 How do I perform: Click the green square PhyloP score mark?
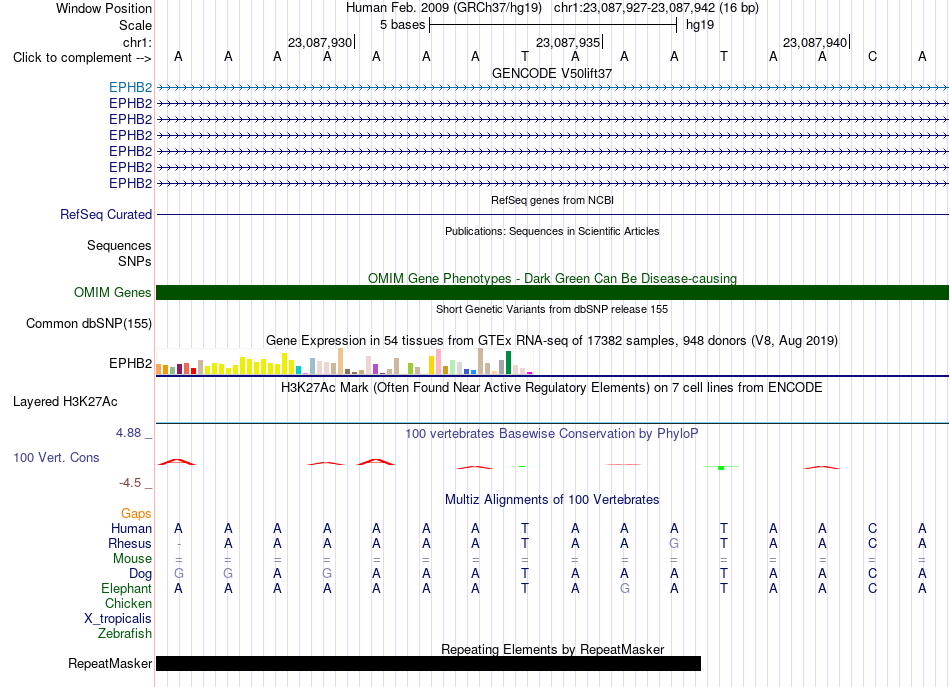pos(721,468)
